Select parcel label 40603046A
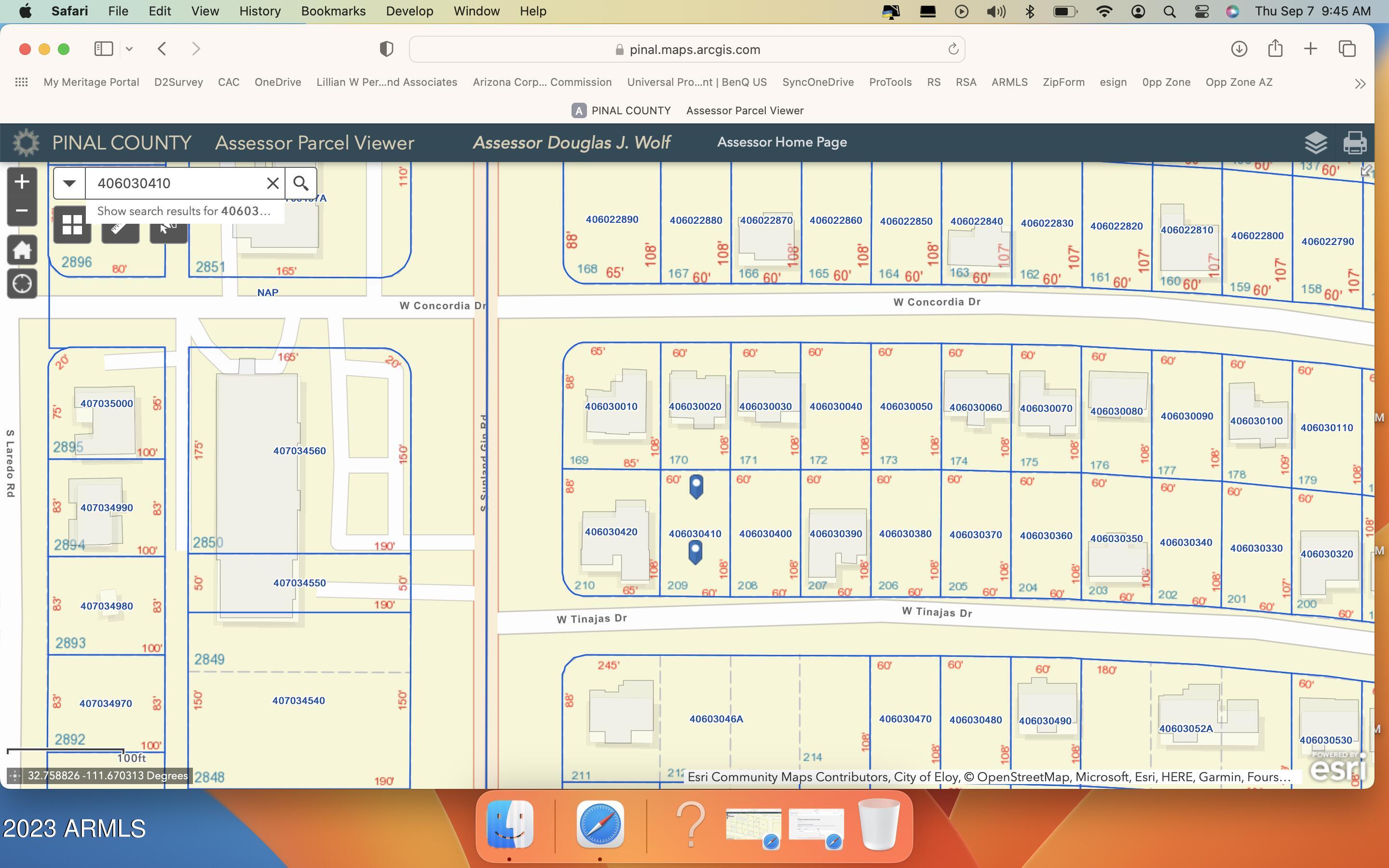 [x=716, y=719]
